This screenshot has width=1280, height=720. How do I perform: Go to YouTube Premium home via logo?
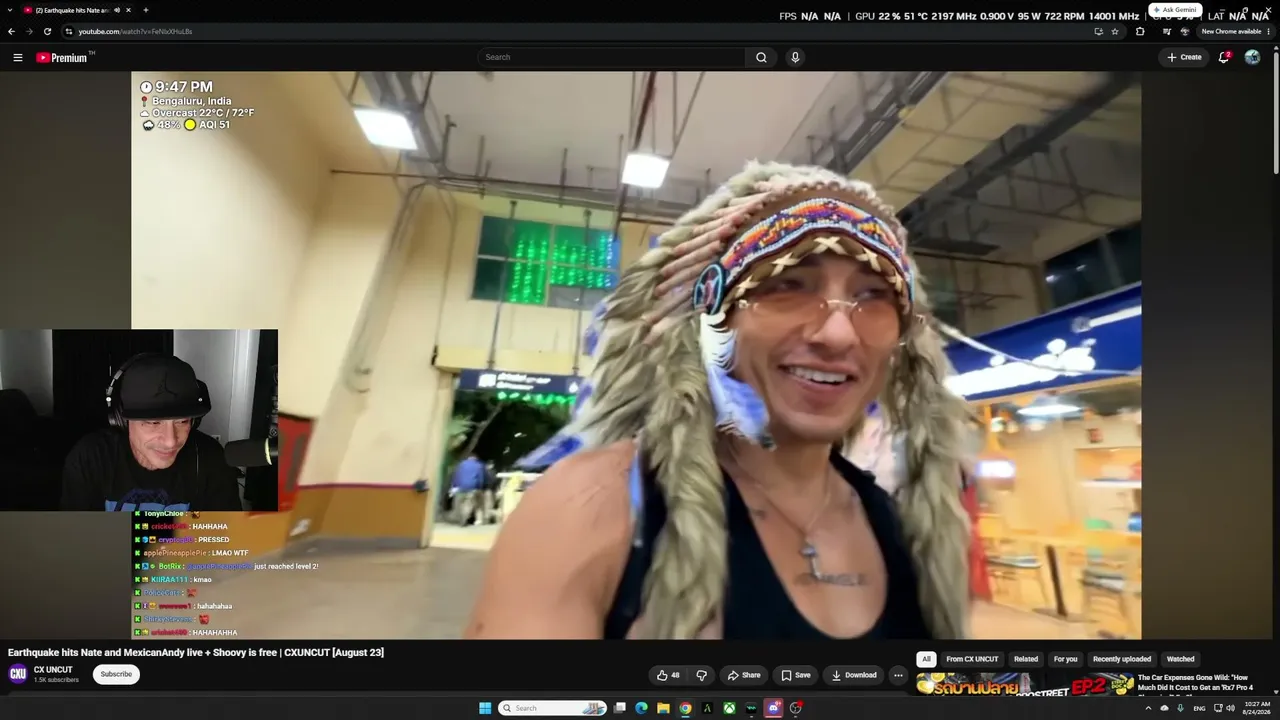(64, 57)
